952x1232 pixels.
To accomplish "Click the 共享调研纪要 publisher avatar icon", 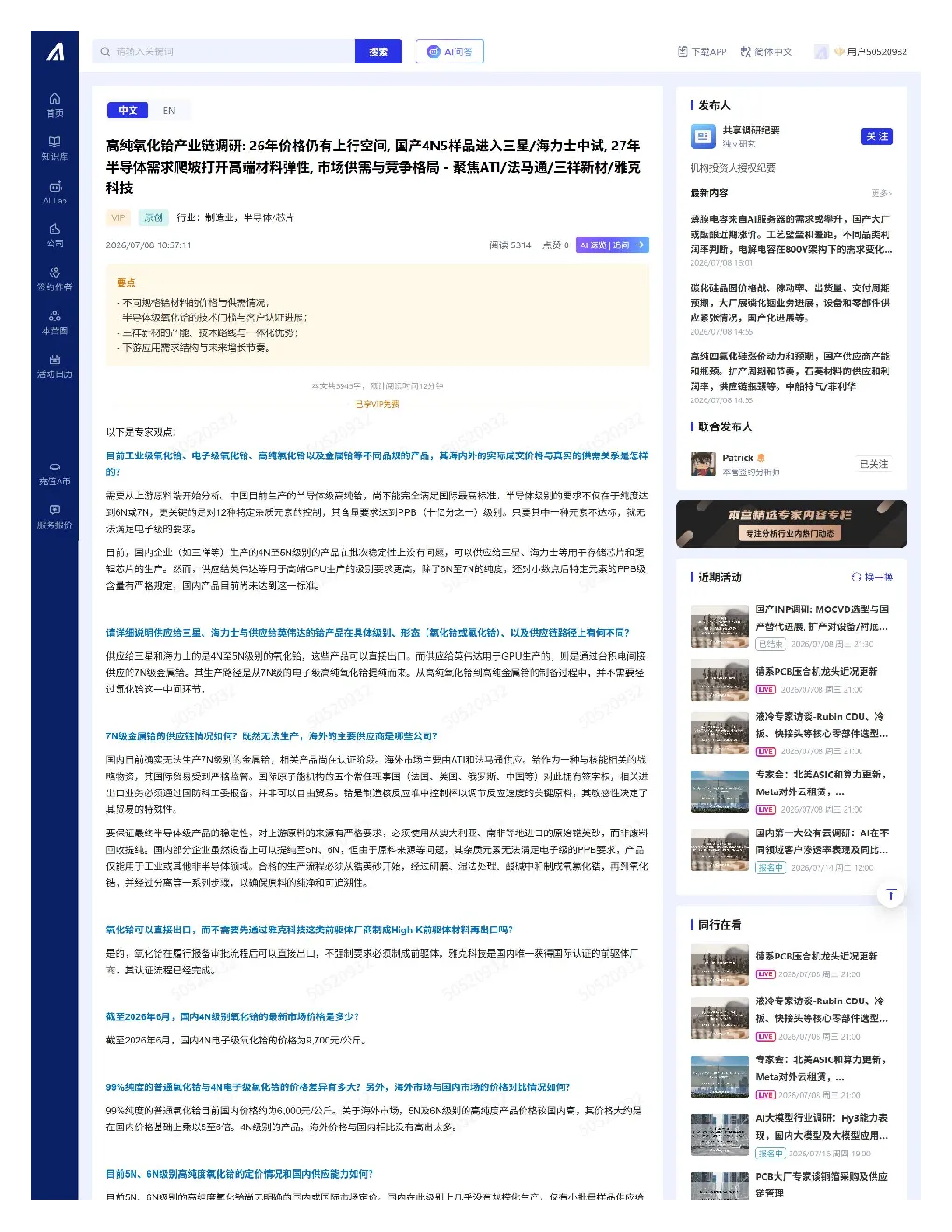I will [703, 137].
